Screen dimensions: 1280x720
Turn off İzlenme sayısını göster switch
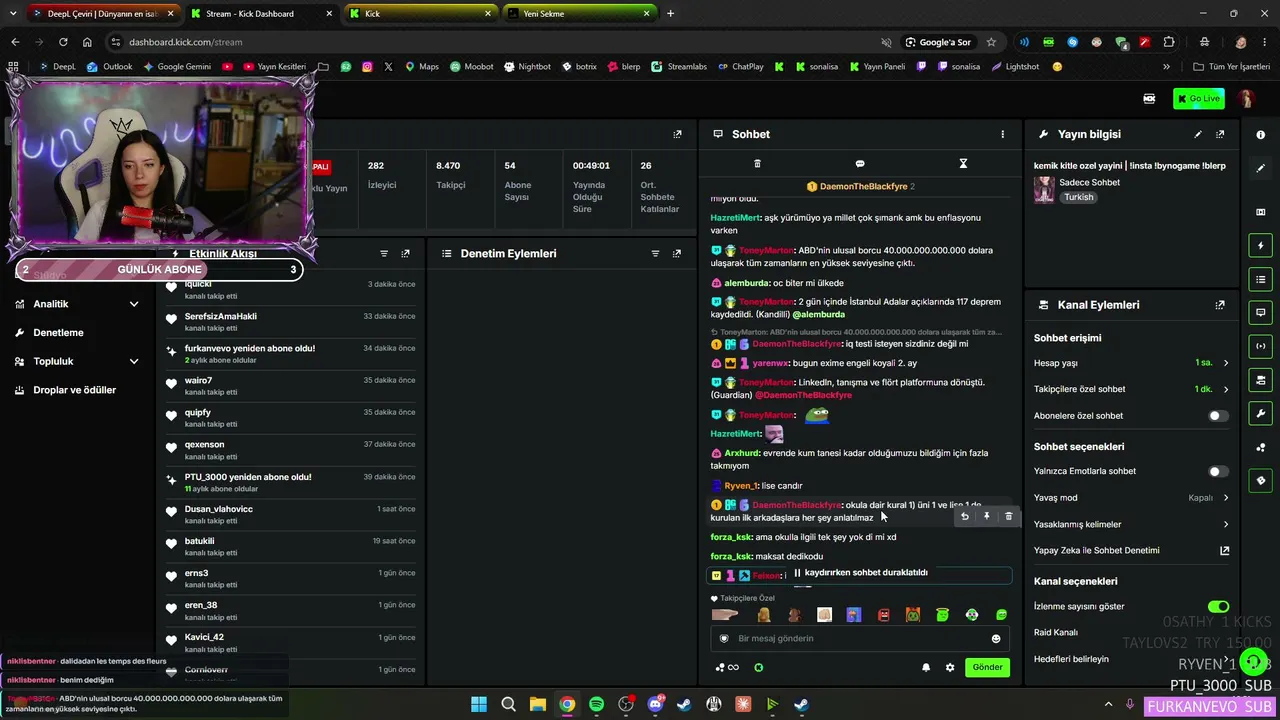[1218, 607]
